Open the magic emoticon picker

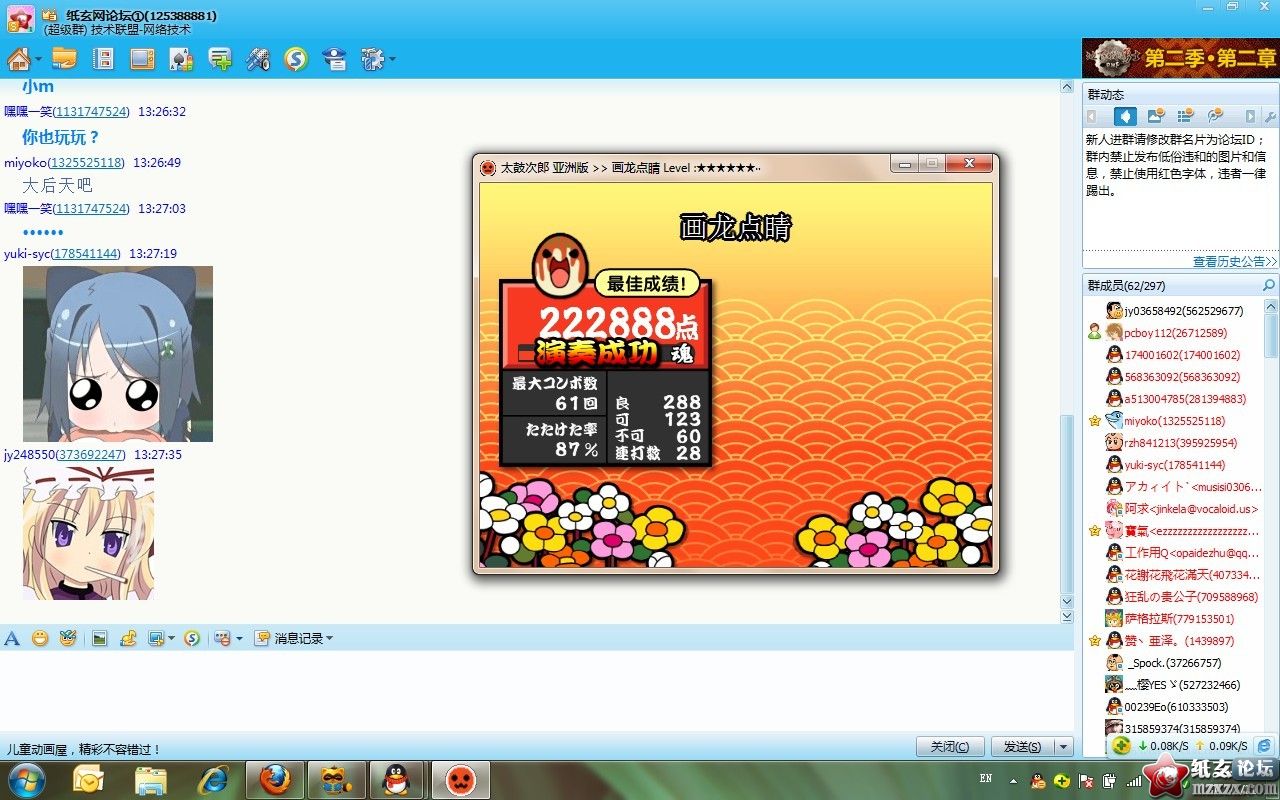pyautogui.click(x=67, y=638)
